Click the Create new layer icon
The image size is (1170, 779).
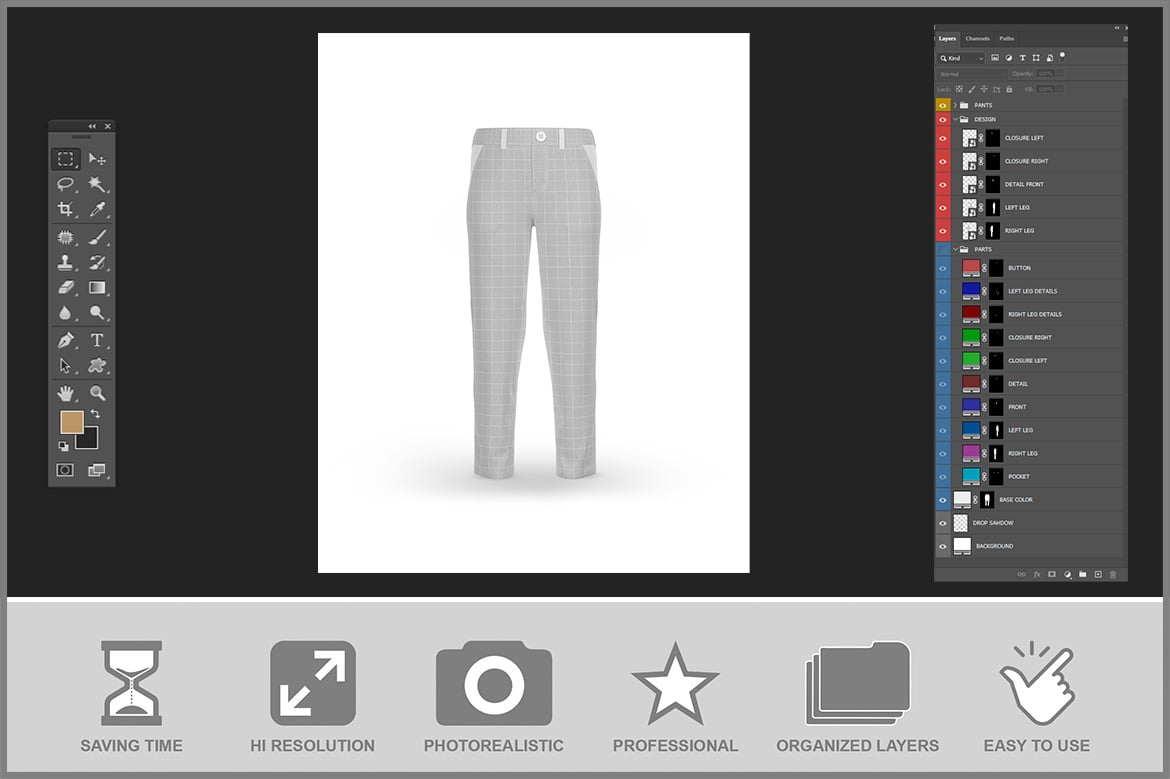click(x=1098, y=575)
